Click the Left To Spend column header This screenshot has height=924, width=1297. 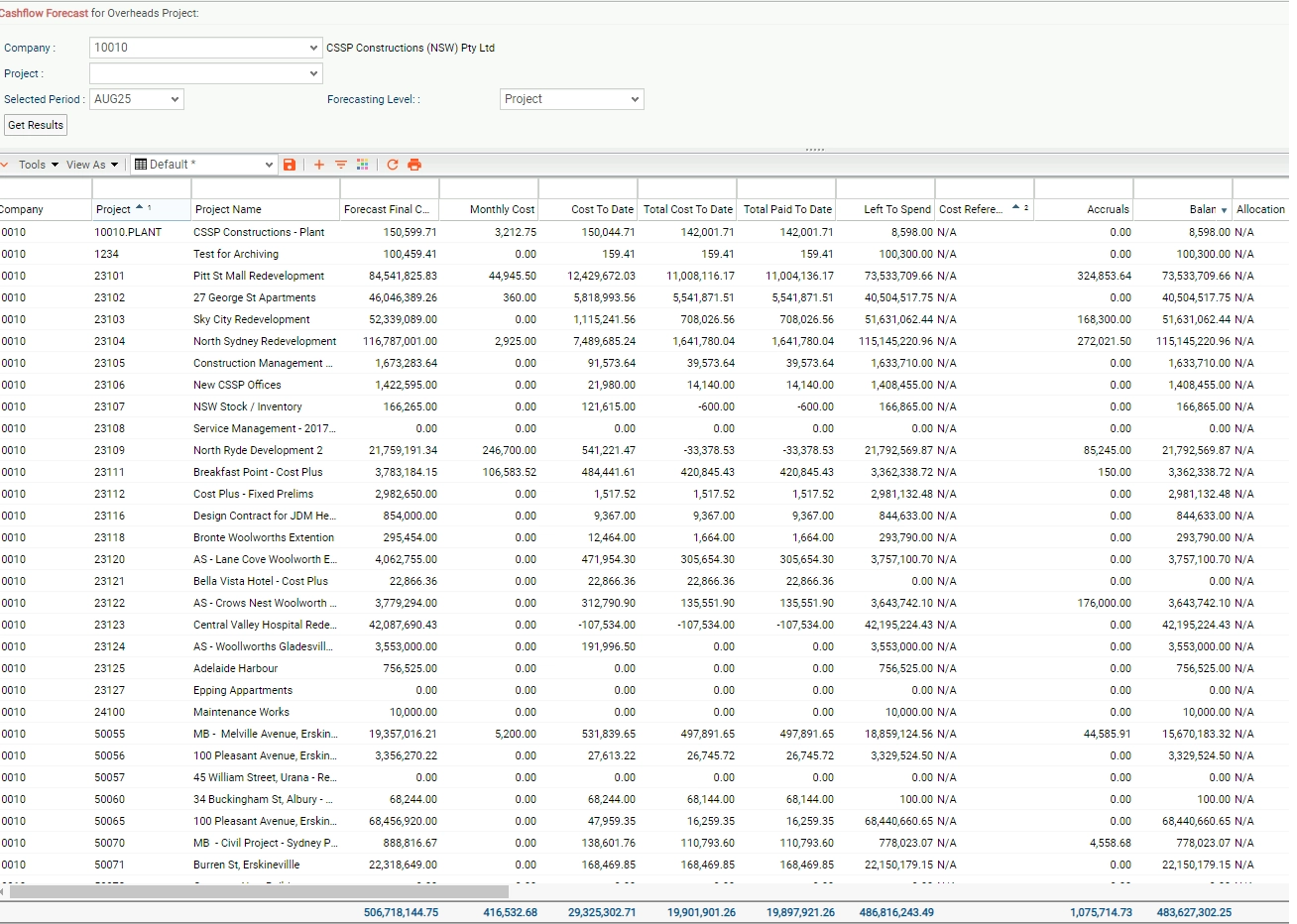tap(885, 209)
